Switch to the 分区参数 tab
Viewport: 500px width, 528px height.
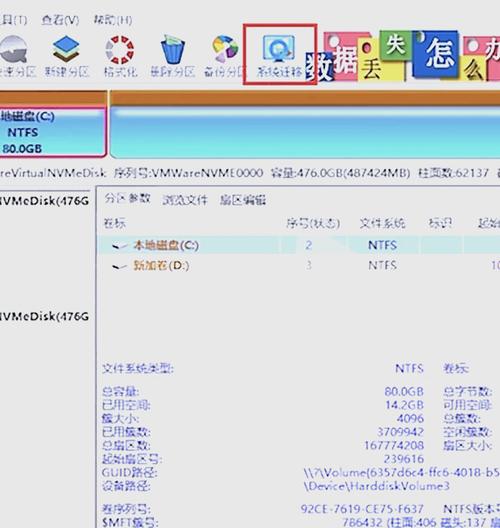tap(127, 199)
